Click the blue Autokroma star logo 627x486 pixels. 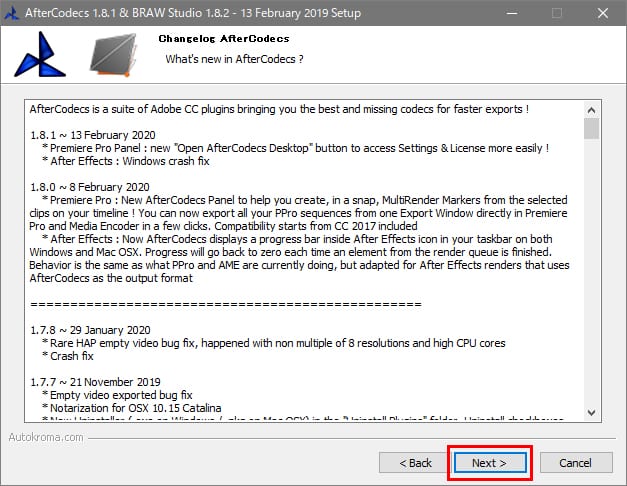tap(40, 55)
